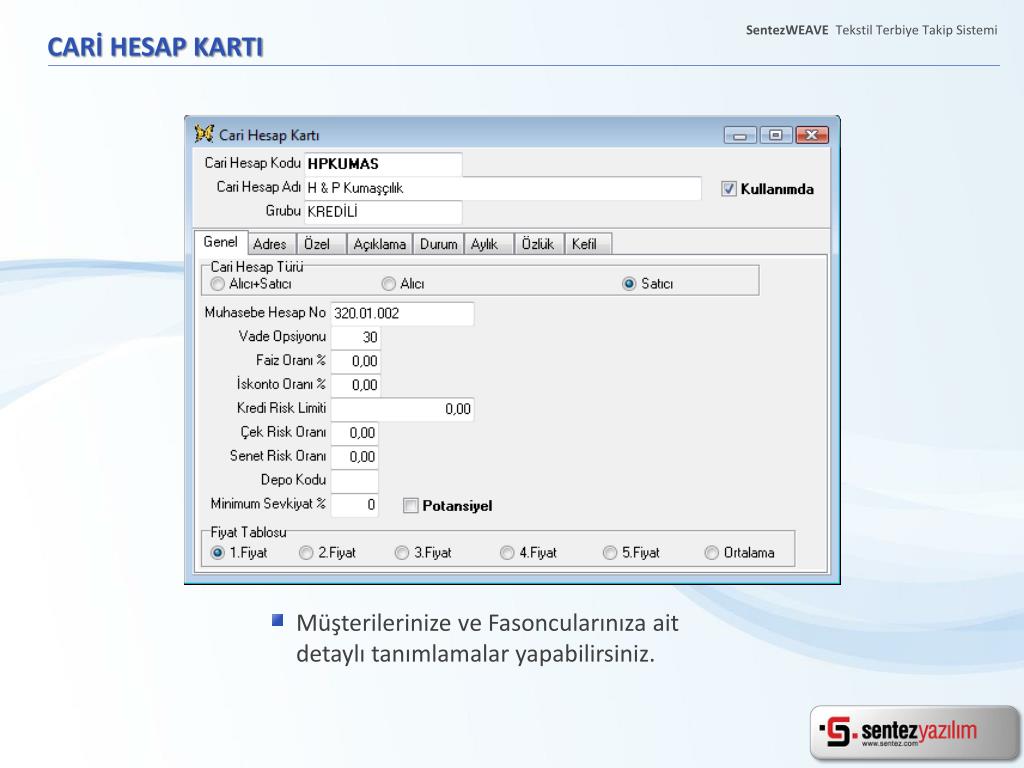Choose 1.Fiyat price table option
Viewport: 1024px width, 768px height.
(217, 552)
